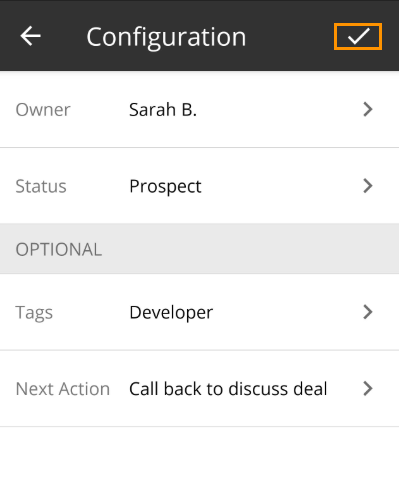The image size is (399, 477).
Task: Select the Status field label
Action: (41, 186)
